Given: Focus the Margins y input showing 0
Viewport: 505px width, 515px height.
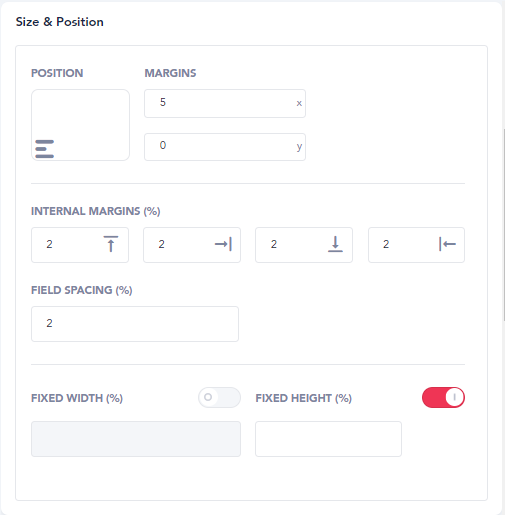Looking at the screenshot, I should click(225, 147).
